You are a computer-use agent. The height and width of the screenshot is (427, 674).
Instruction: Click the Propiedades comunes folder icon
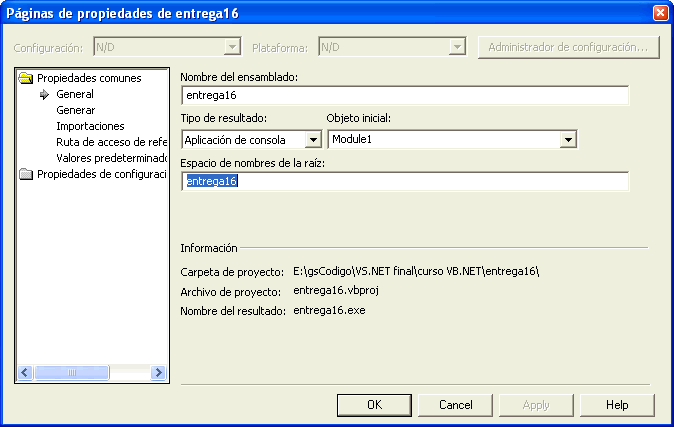point(26,78)
